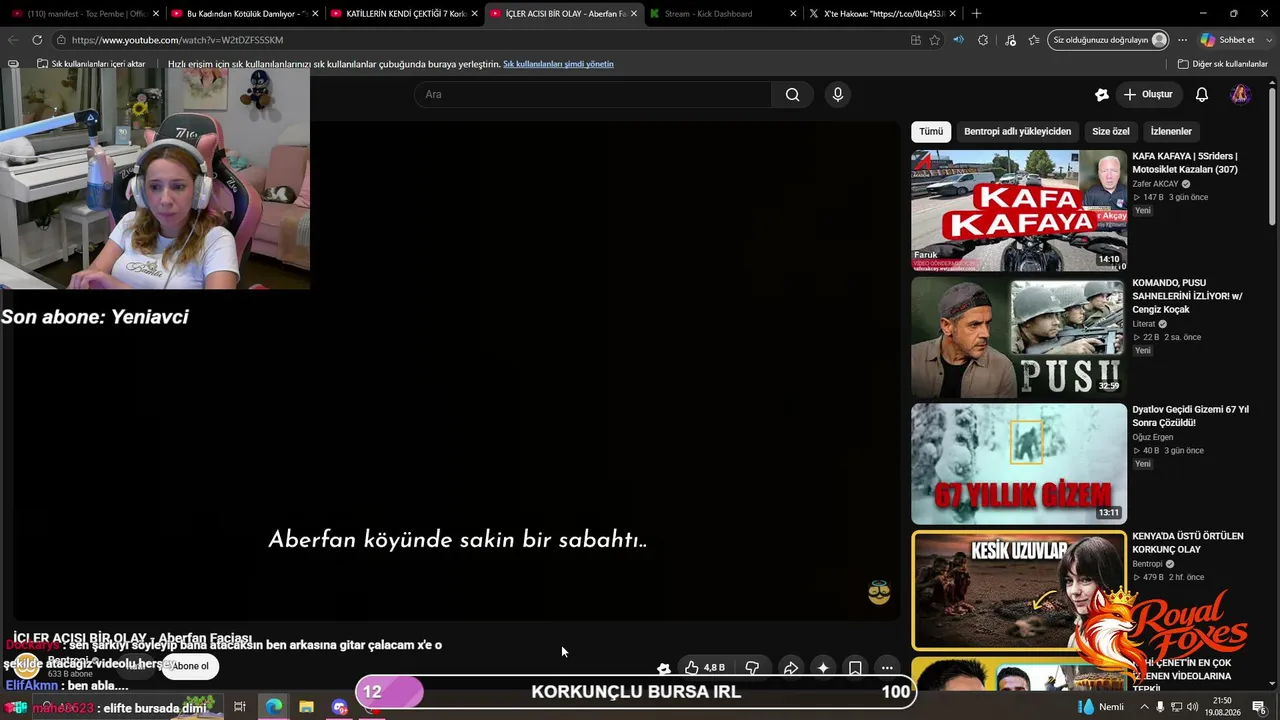Open the Literat channel name
The width and height of the screenshot is (1280, 720).
1144,324
